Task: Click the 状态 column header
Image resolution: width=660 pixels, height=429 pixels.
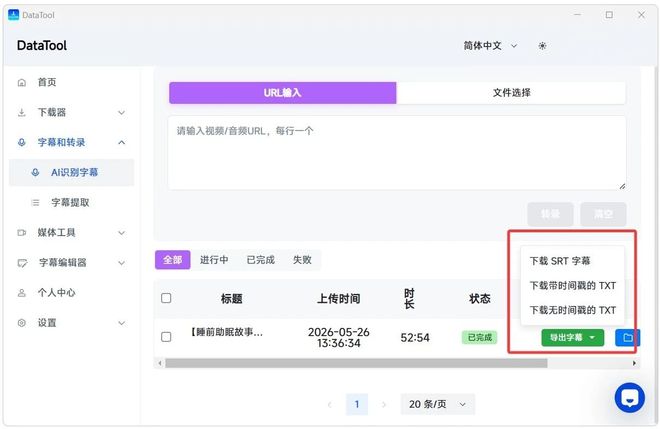Action: pos(479,299)
